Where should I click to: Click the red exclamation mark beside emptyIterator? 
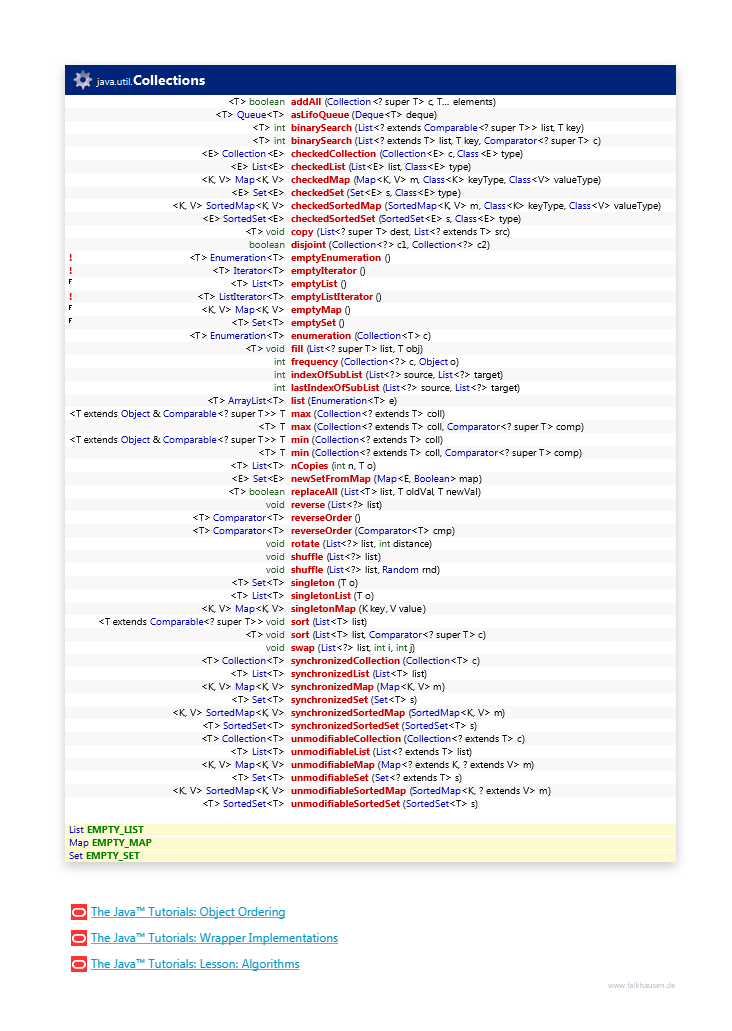tap(70, 271)
